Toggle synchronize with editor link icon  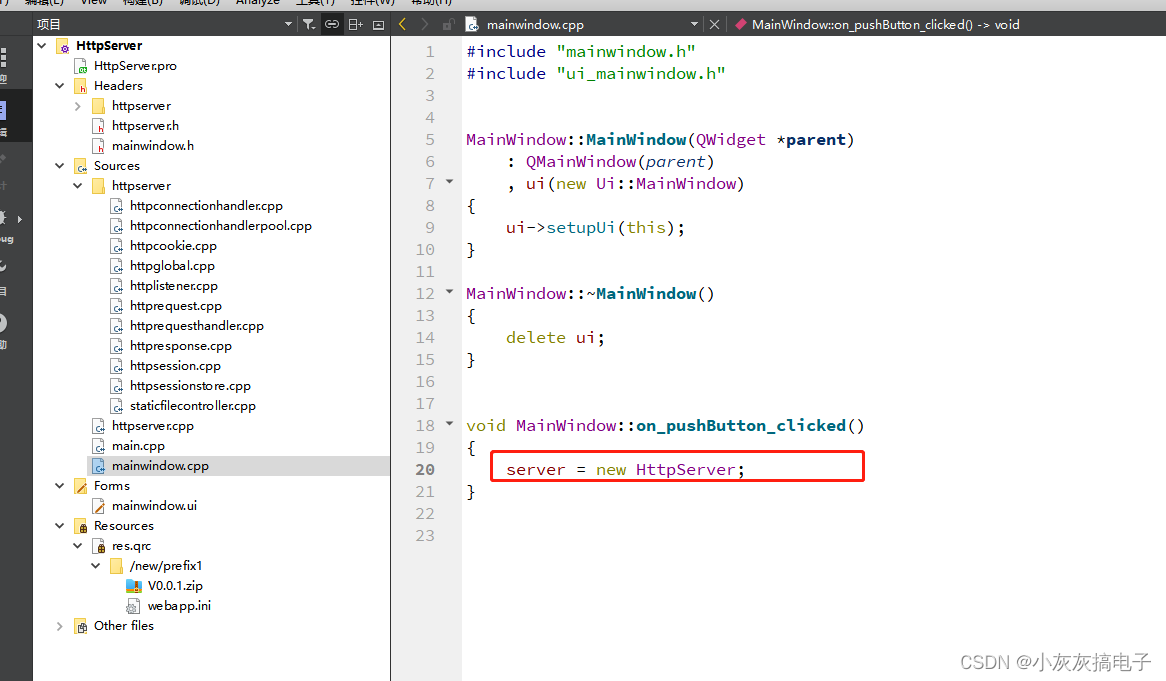[332, 25]
